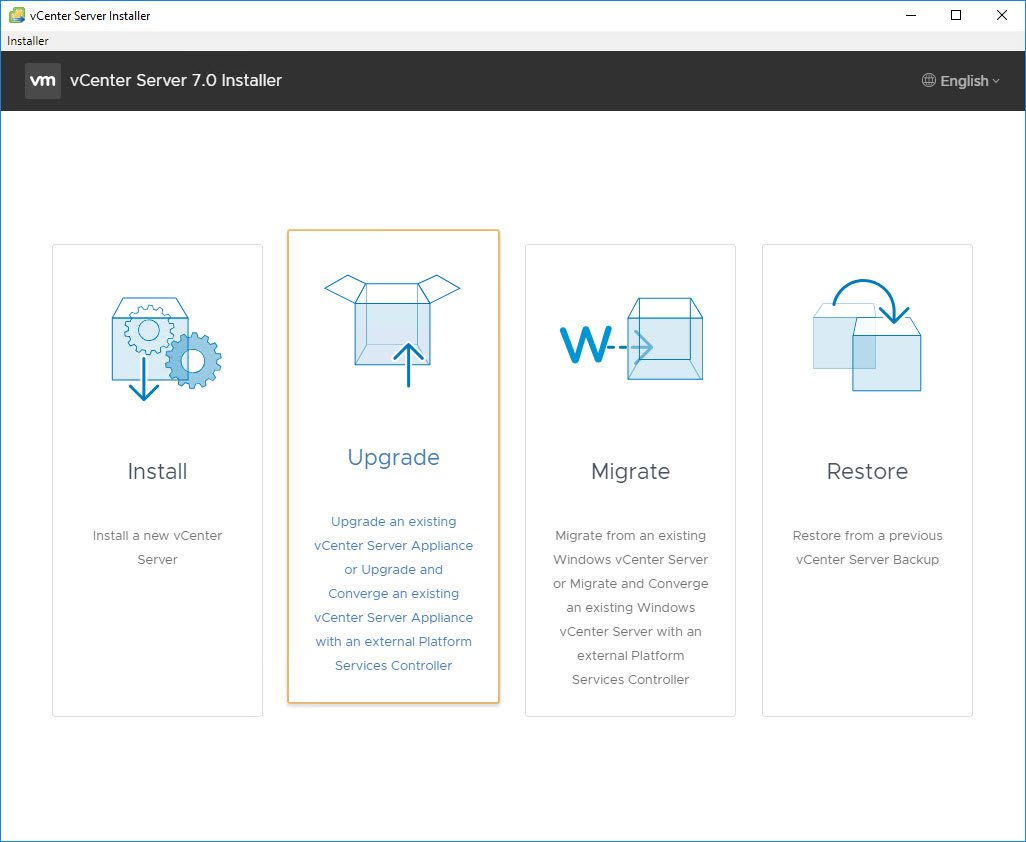Click the Upgrade heading text

coord(393,457)
